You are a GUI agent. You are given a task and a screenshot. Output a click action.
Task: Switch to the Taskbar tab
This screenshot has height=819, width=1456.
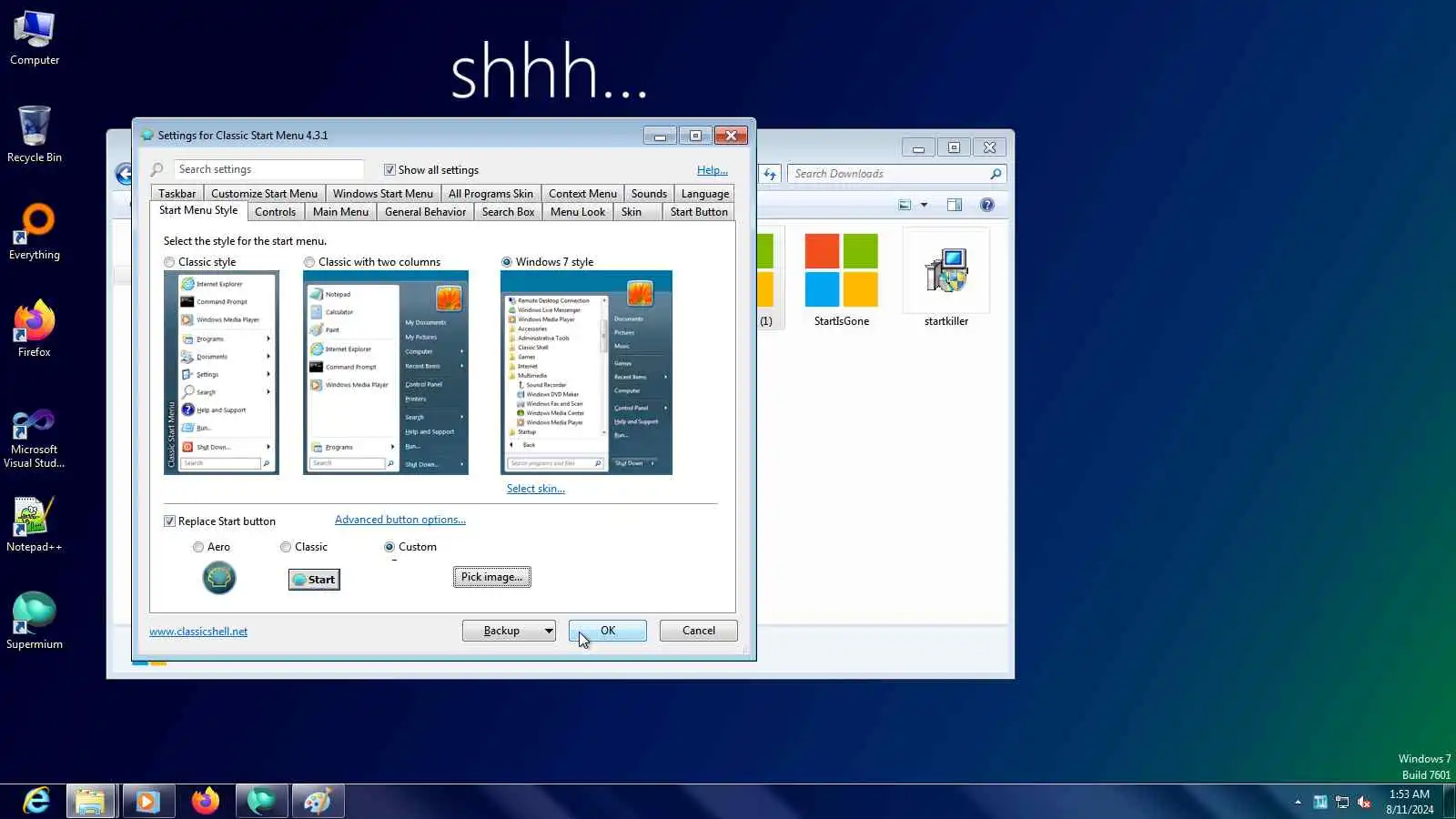(177, 194)
